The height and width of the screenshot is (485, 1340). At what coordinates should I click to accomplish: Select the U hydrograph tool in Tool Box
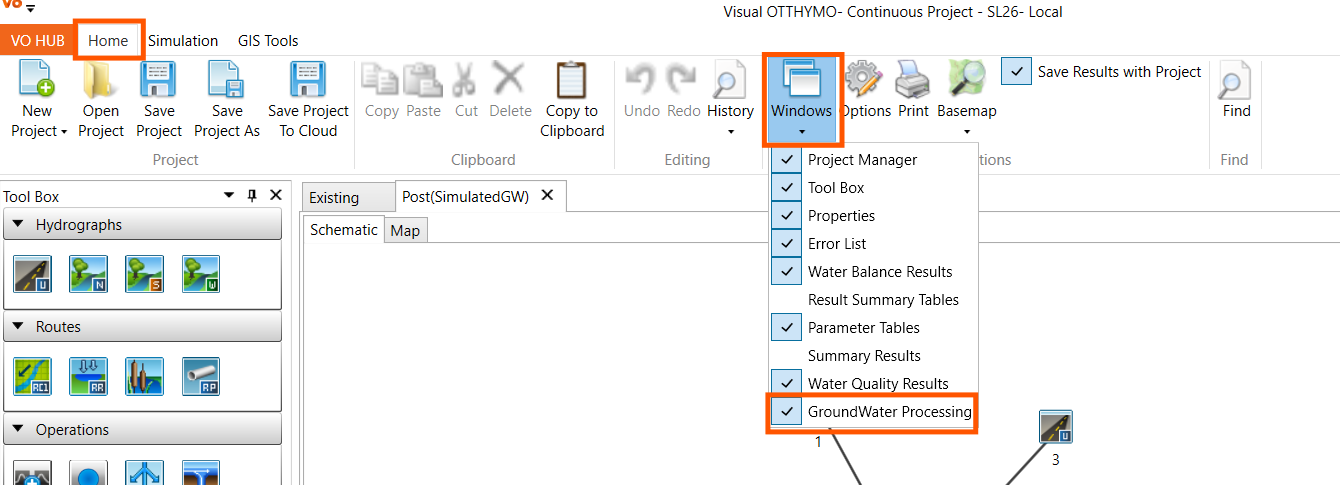[x=33, y=274]
